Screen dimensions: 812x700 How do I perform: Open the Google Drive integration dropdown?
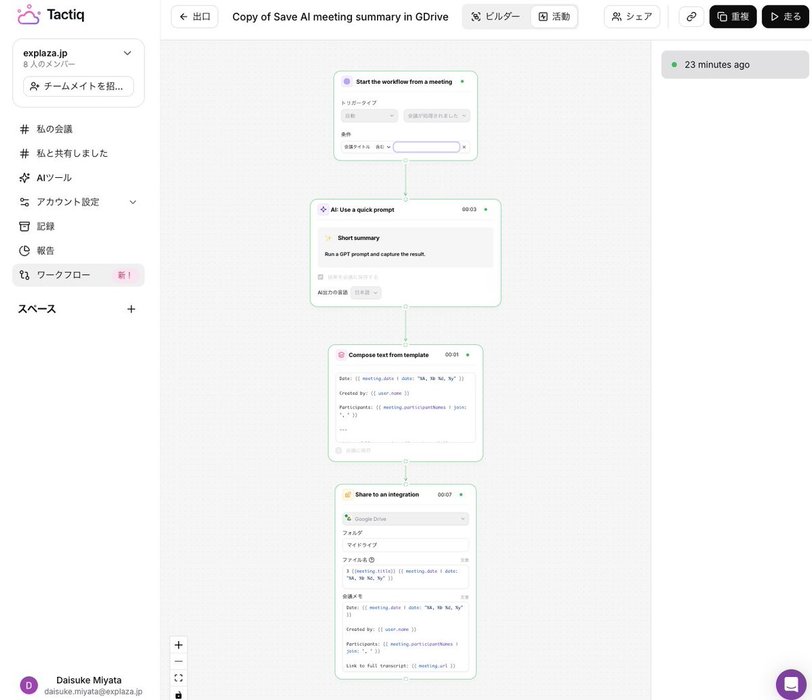405,519
